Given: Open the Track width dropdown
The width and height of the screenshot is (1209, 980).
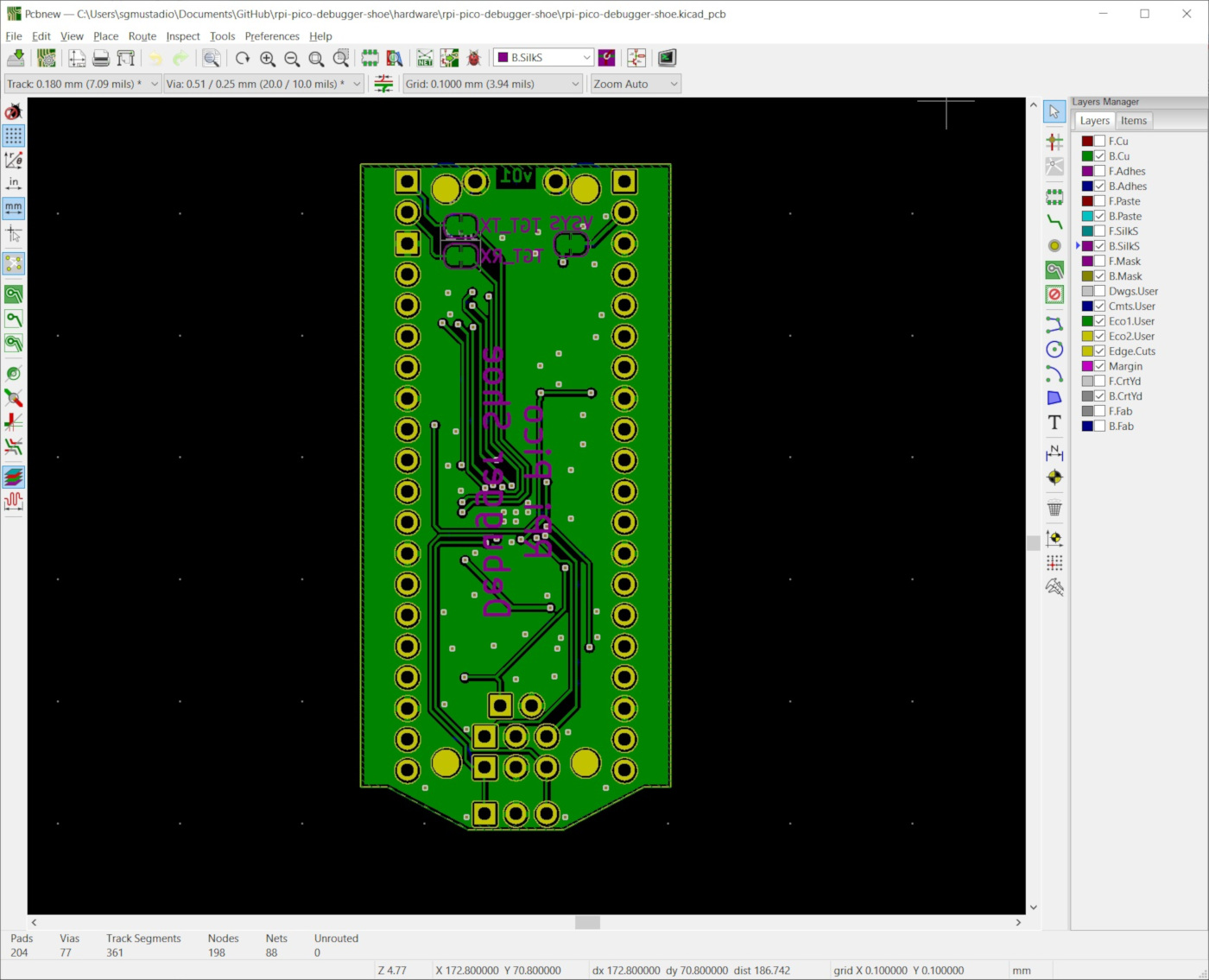Looking at the screenshot, I should [x=82, y=84].
